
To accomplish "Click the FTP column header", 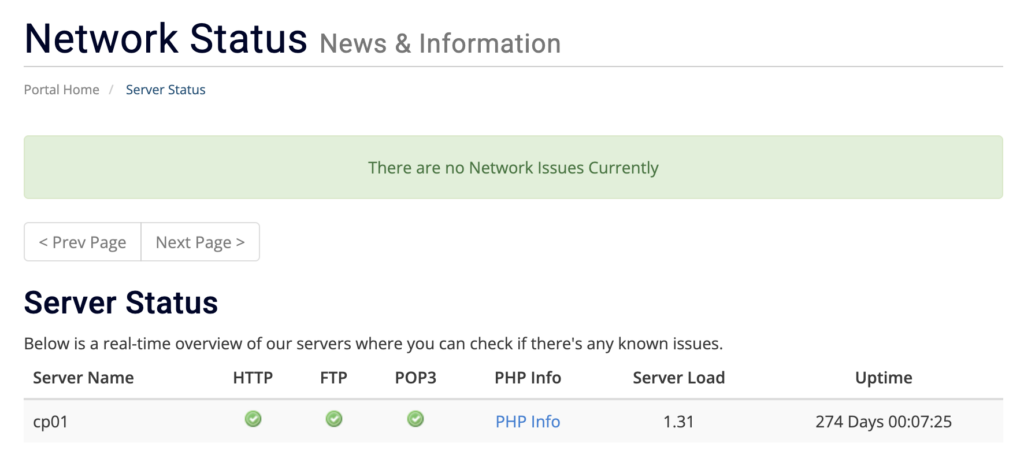I will coord(334,378).
